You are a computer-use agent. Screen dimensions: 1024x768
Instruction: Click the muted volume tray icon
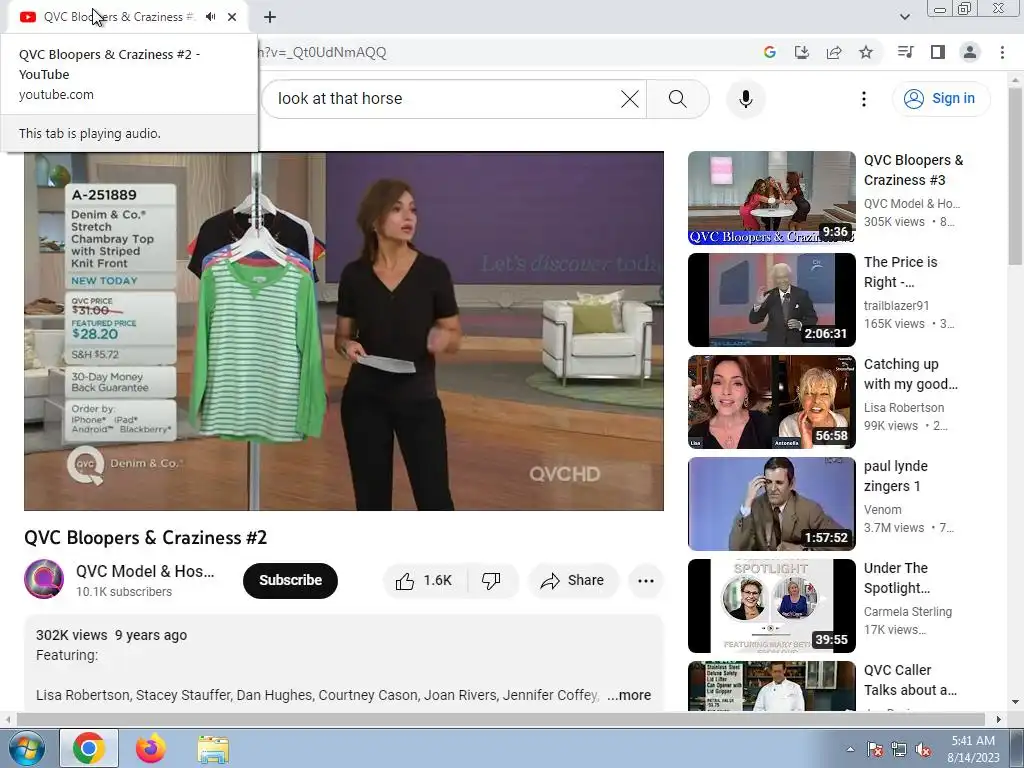point(923,749)
